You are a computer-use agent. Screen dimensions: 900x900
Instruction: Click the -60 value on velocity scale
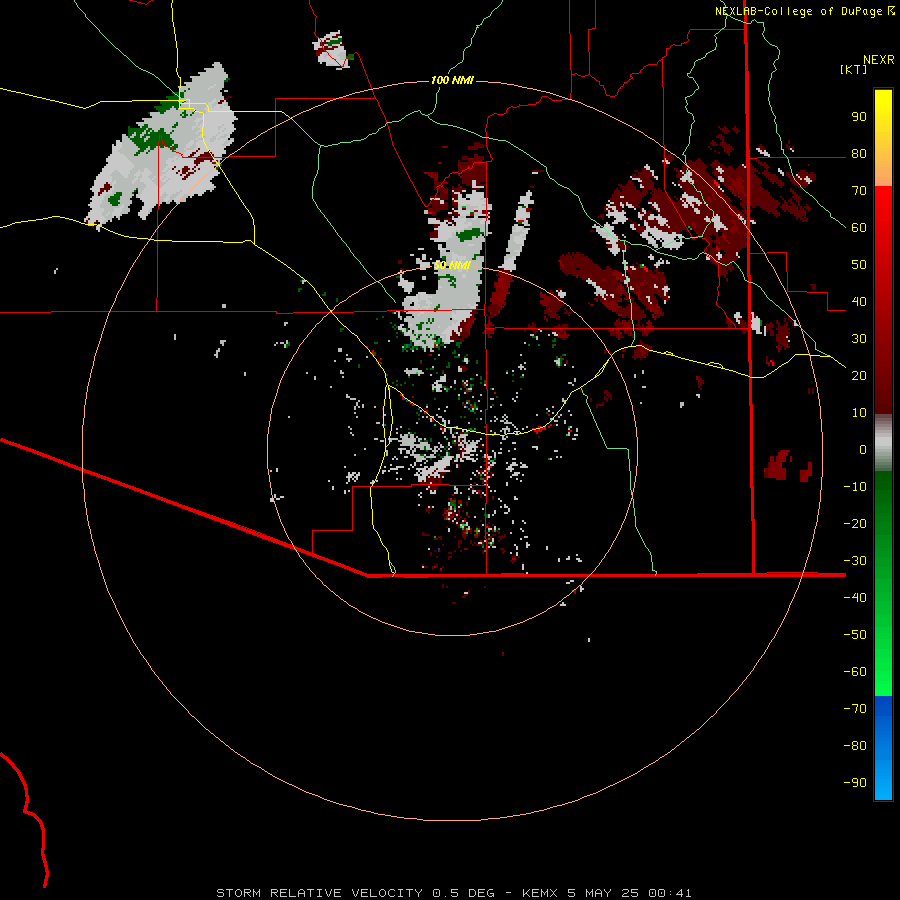[855, 672]
